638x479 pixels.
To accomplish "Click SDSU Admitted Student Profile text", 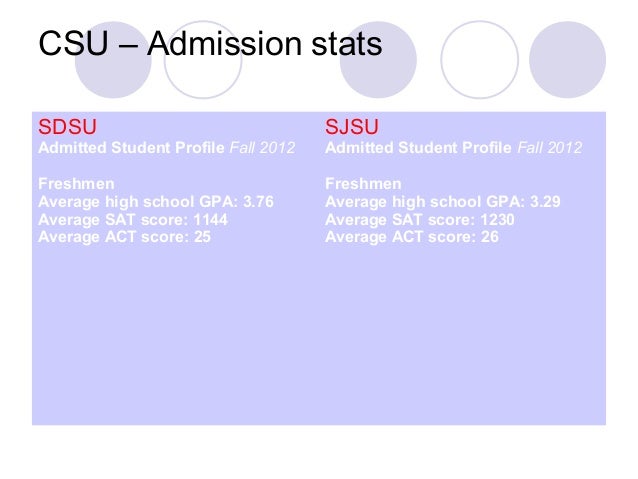I will (131, 147).
